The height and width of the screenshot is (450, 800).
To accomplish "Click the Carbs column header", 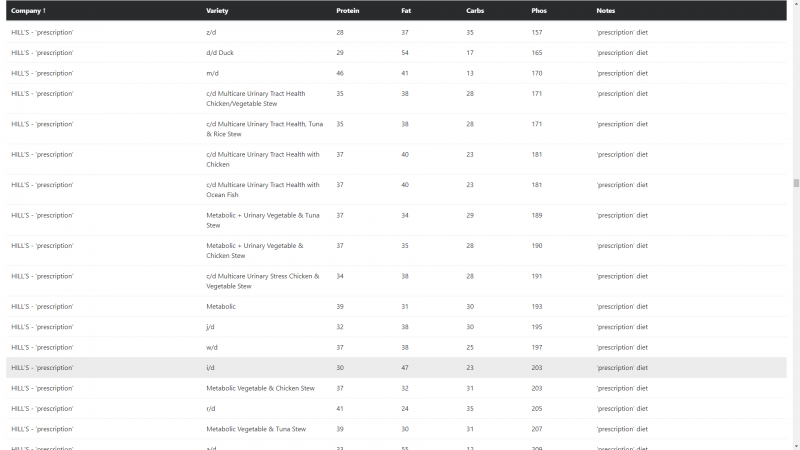I will pyautogui.click(x=476, y=11).
